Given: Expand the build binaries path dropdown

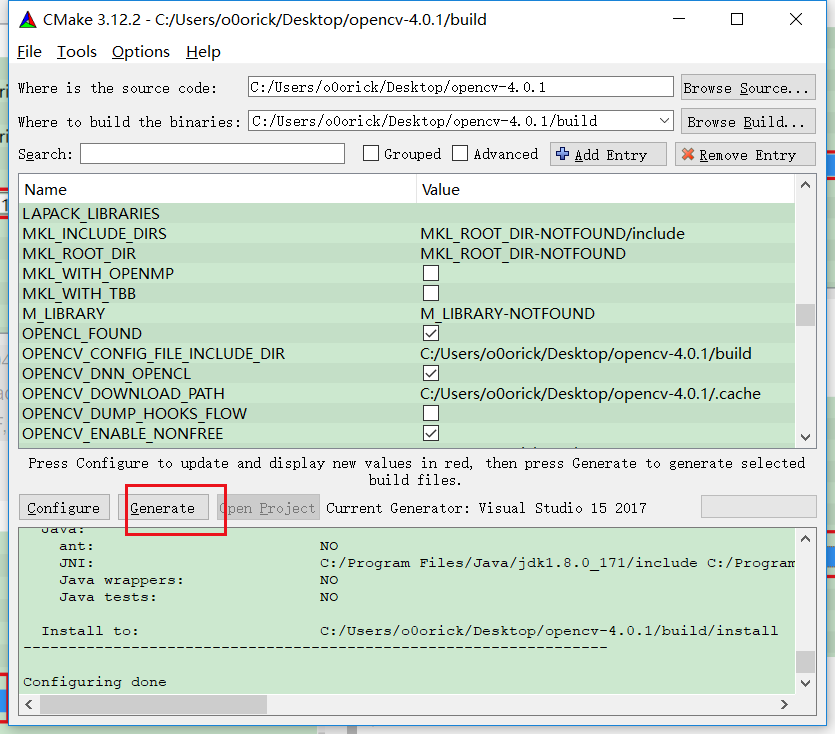Looking at the screenshot, I should (x=664, y=121).
